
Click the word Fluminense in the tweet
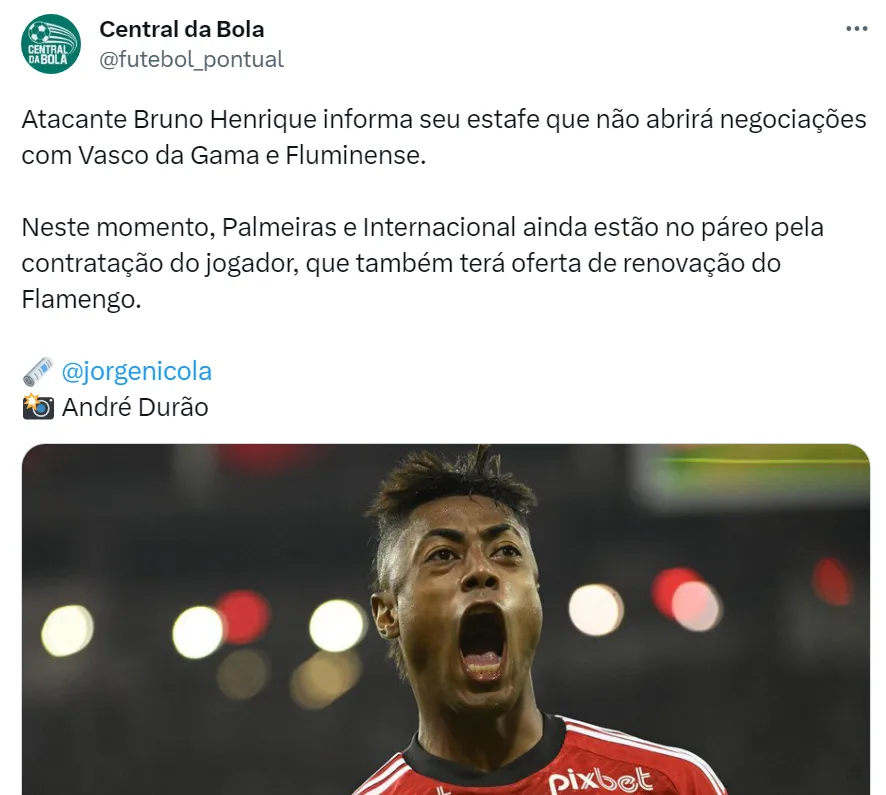[x=355, y=155]
